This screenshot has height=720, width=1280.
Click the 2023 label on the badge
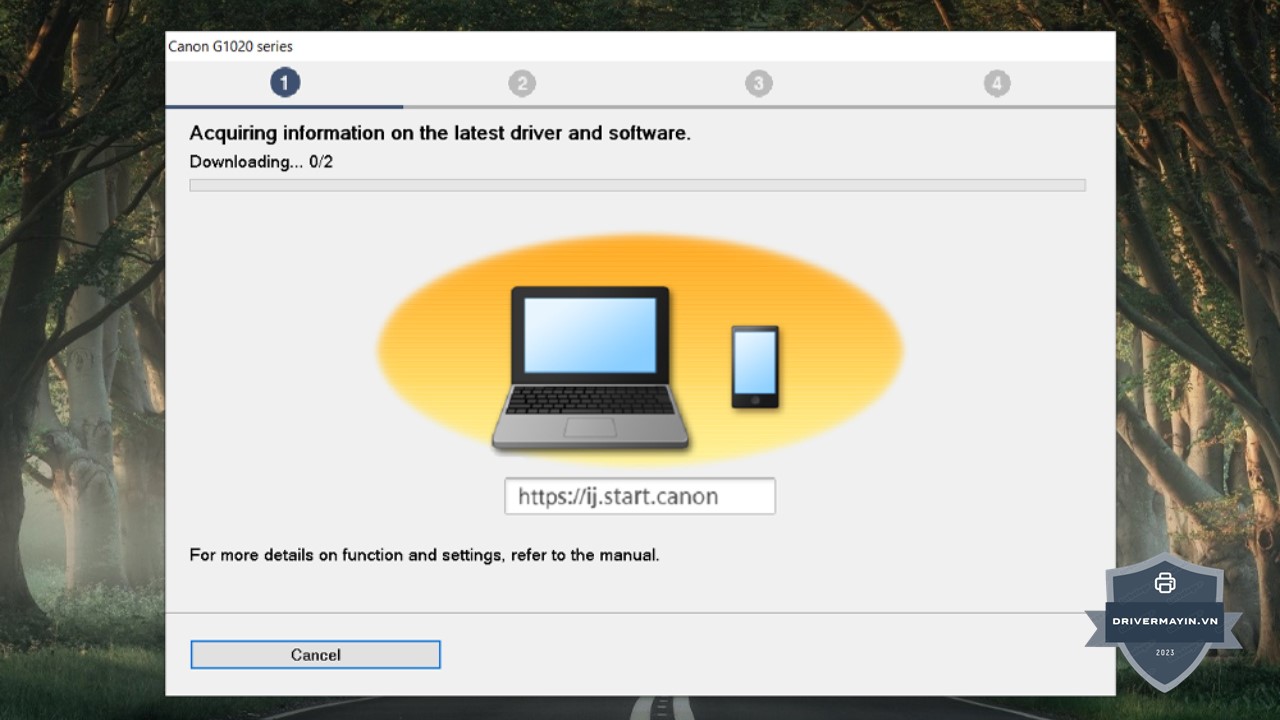[1165, 653]
